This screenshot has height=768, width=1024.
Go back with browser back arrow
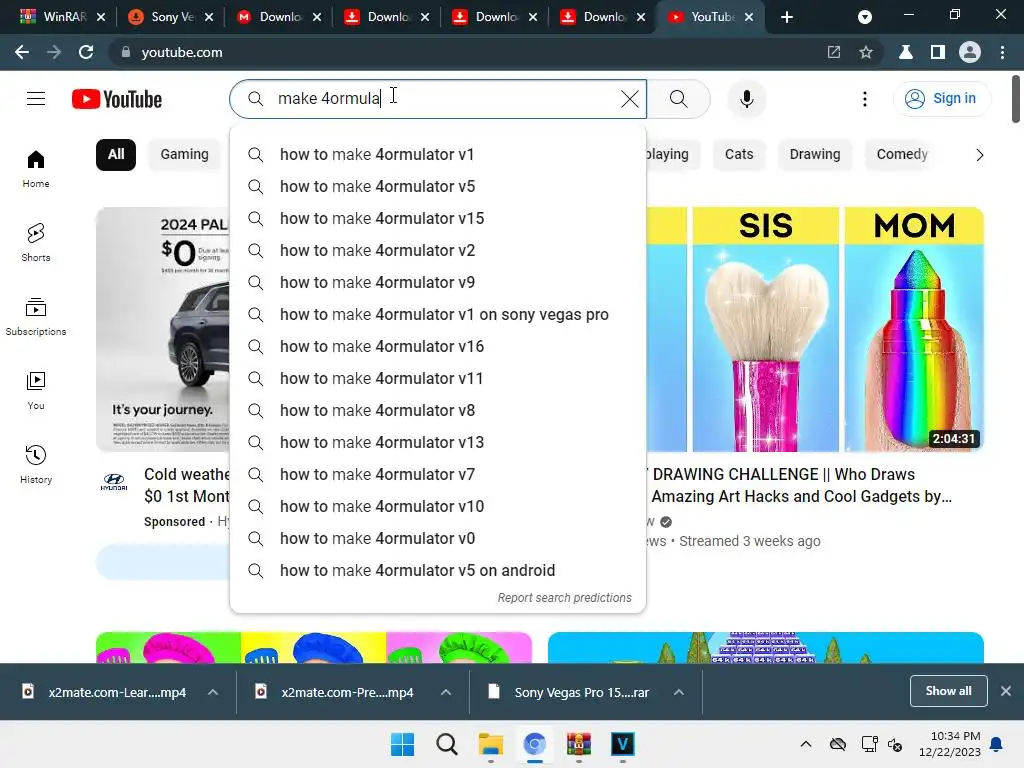pyautogui.click(x=22, y=52)
